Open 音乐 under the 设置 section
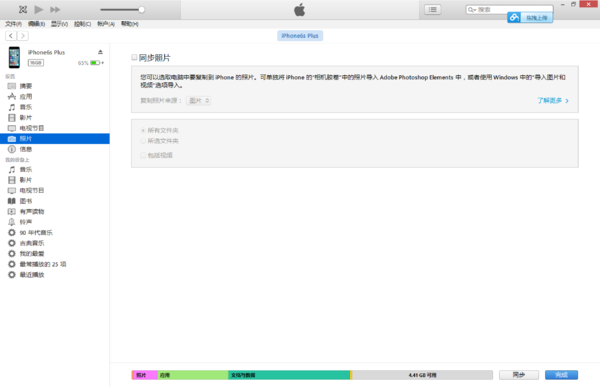600x387 pixels. tap(55, 107)
